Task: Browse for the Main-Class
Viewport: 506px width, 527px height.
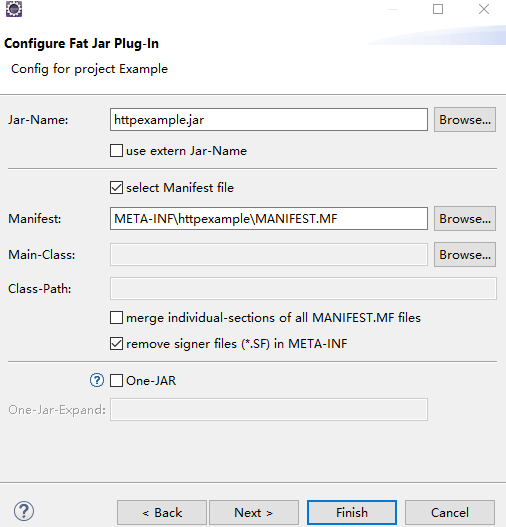Action: tap(465, 254)
